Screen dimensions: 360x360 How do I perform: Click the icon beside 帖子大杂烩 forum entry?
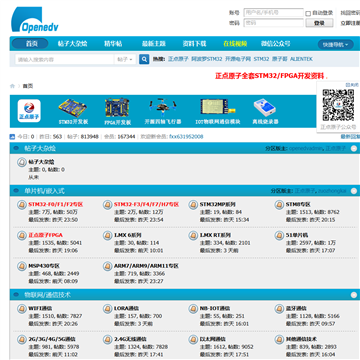coord(22,162)
